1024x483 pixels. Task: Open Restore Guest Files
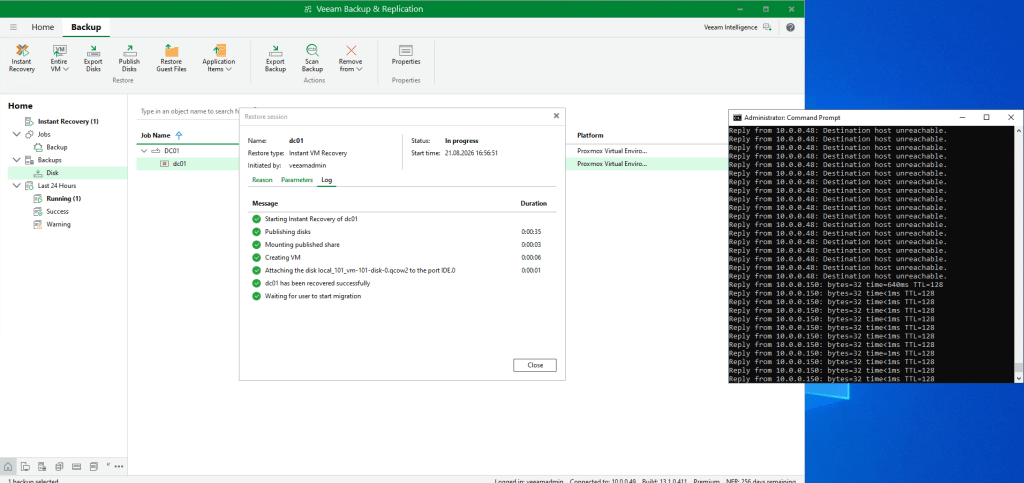[172, 58]
